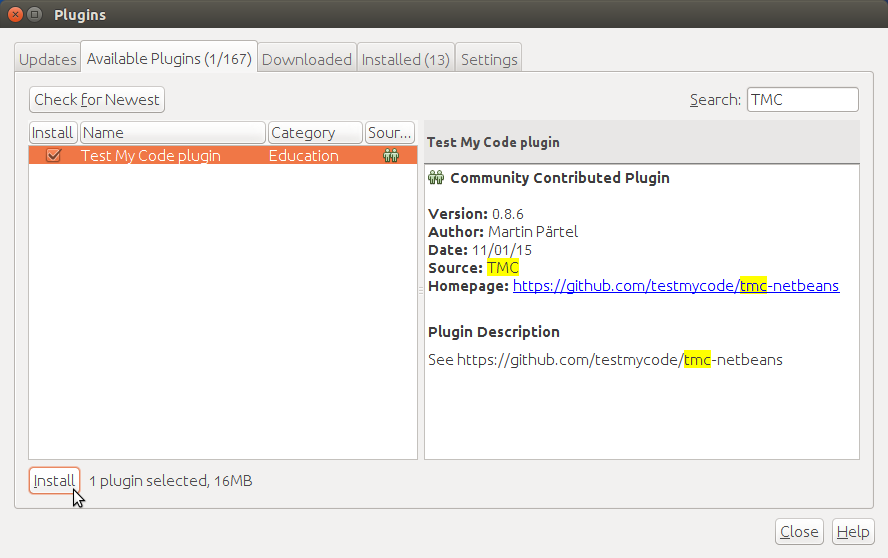
Task: Click the Install button
Action: click(54, 480)
